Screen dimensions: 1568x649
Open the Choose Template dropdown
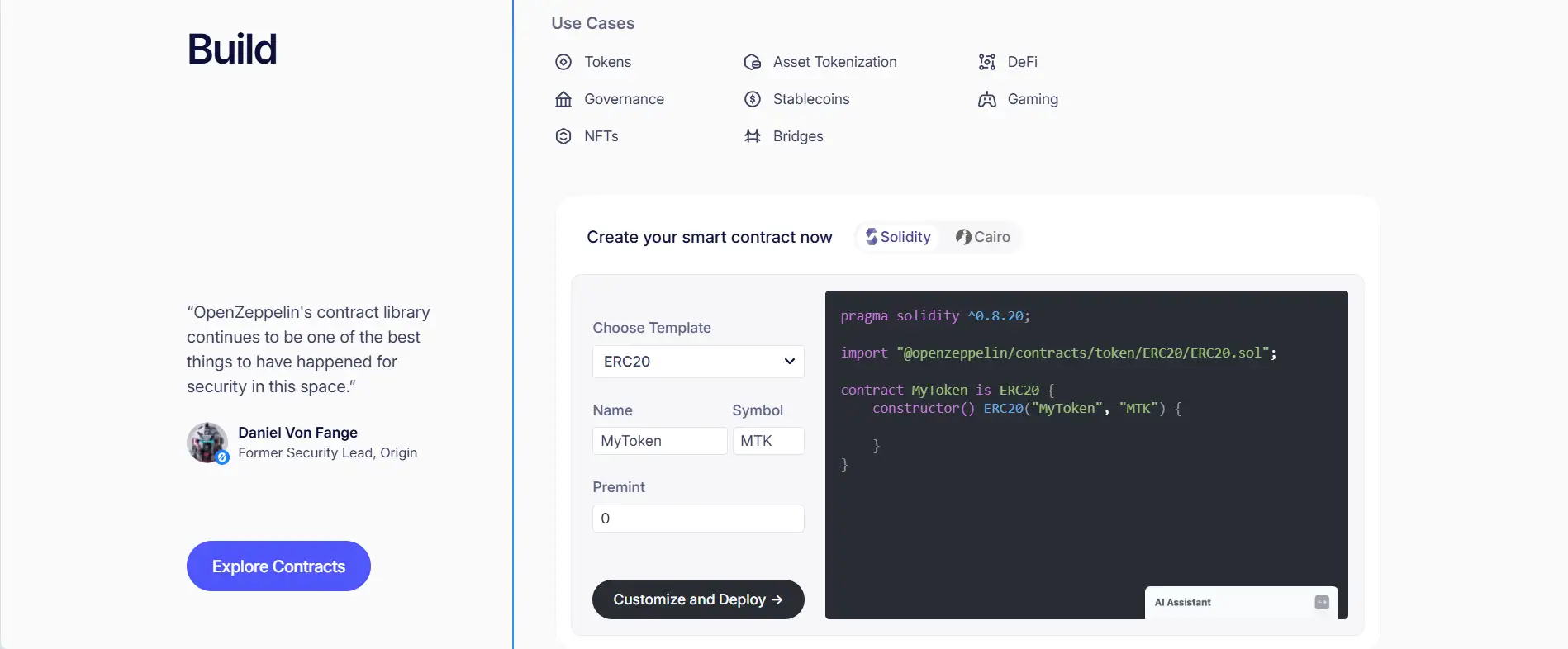pyautogui.click(x=698, y=362)
